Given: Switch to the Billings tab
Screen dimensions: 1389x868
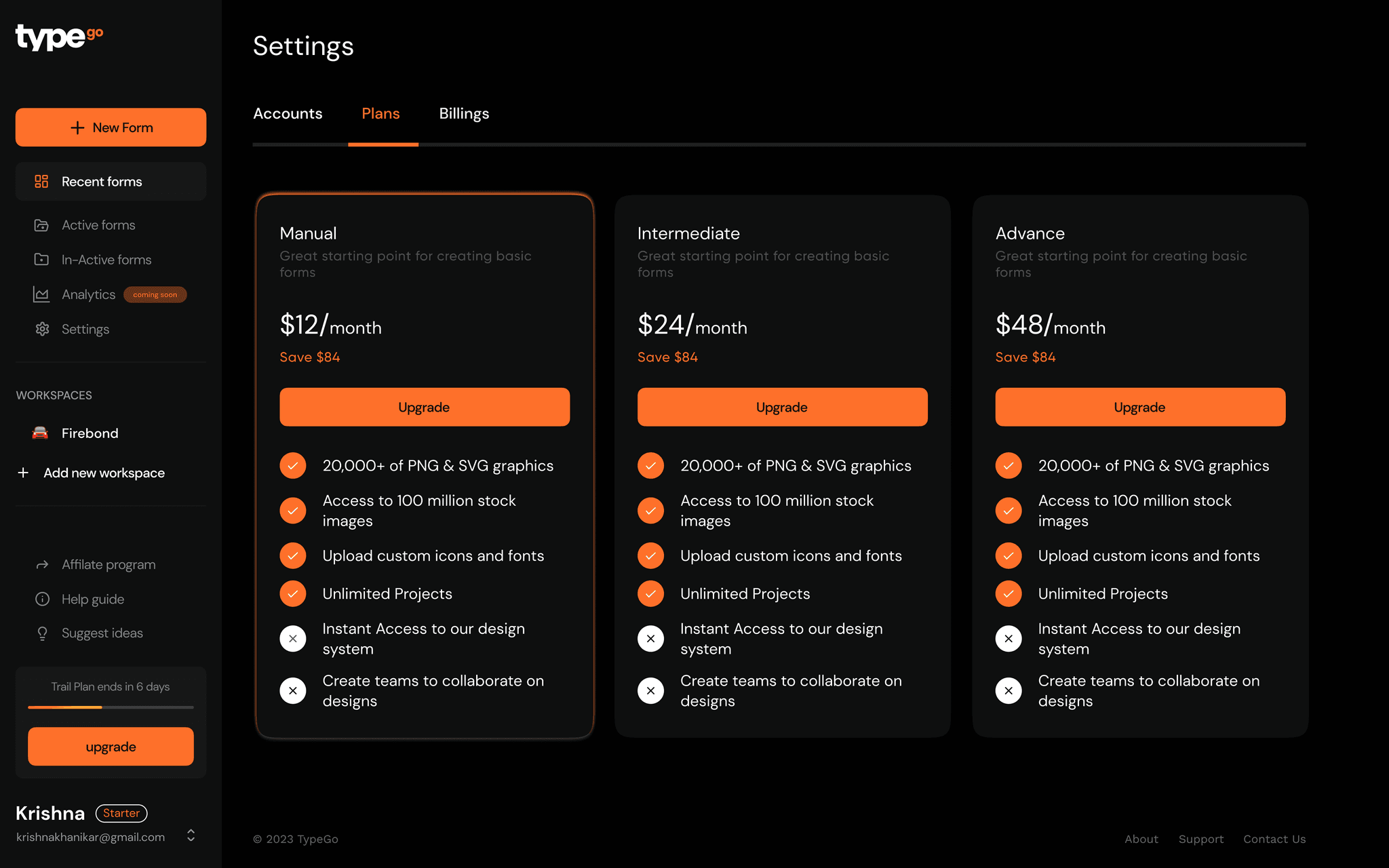Looking at the screenshot, I should click(x=464, y=114).
